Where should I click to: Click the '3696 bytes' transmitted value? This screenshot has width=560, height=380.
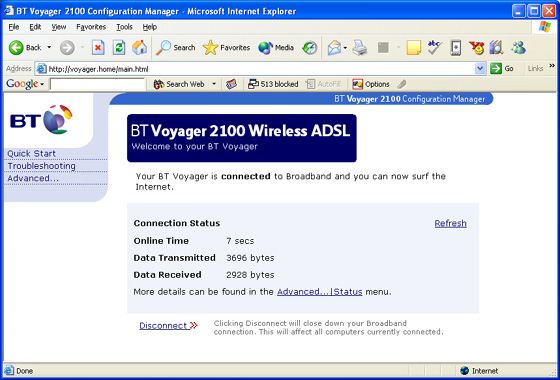coord(250,258)
